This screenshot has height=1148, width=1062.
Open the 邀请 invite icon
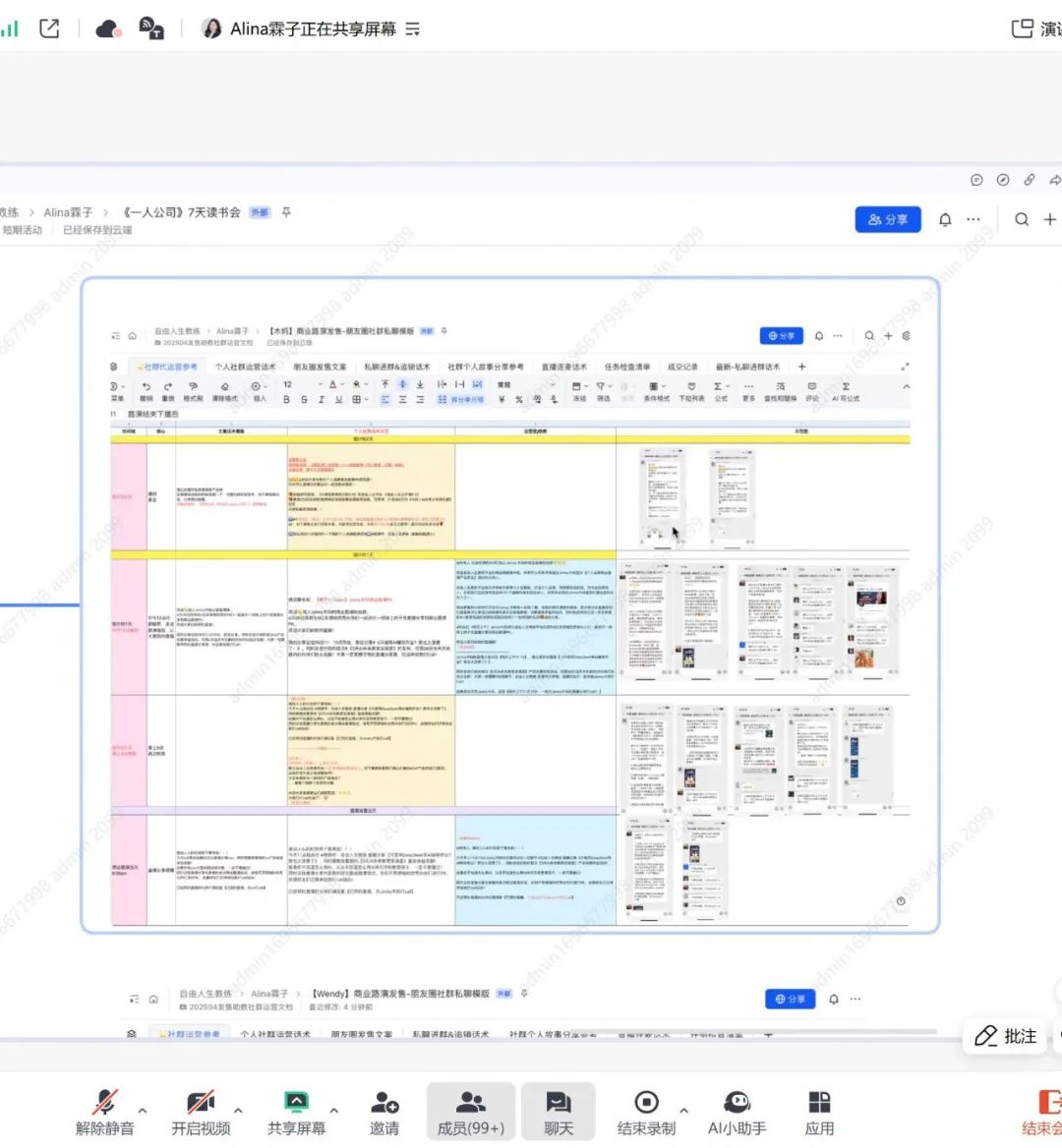[x=384, y=1112]
